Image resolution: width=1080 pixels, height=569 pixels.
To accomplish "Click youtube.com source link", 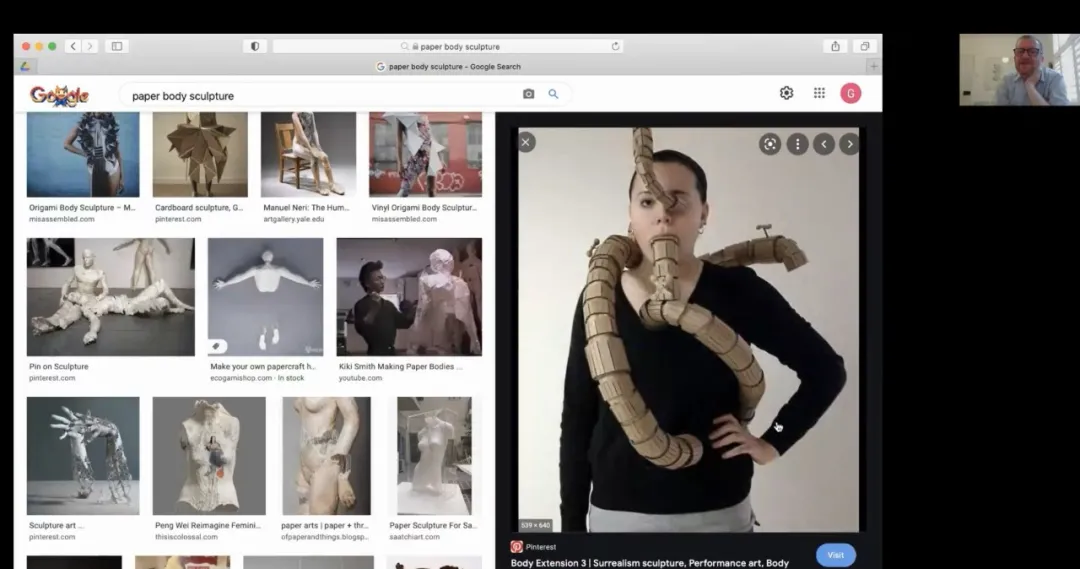I will [360, 378].
